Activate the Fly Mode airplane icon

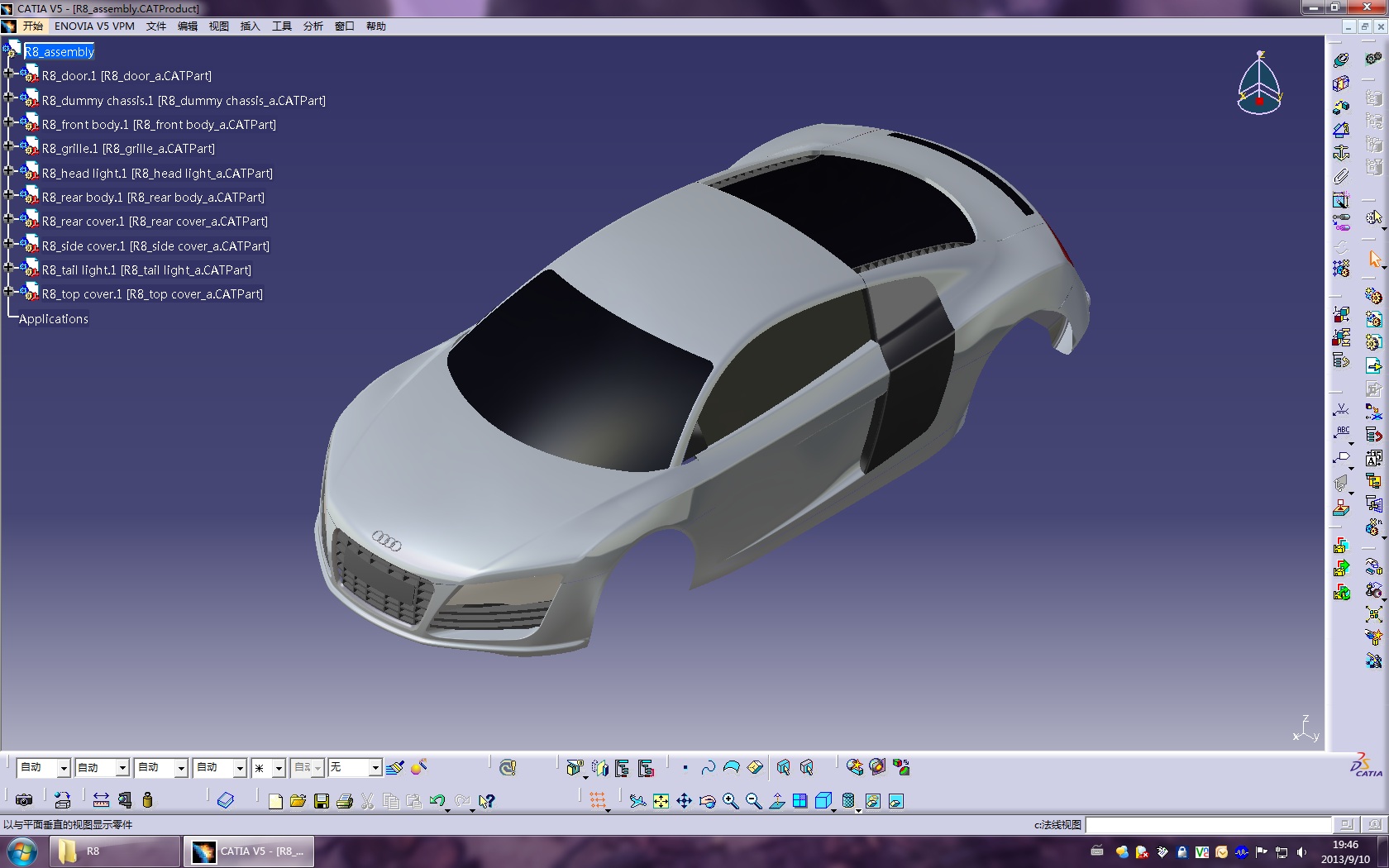pyautogui.click(x=637, y=801)
